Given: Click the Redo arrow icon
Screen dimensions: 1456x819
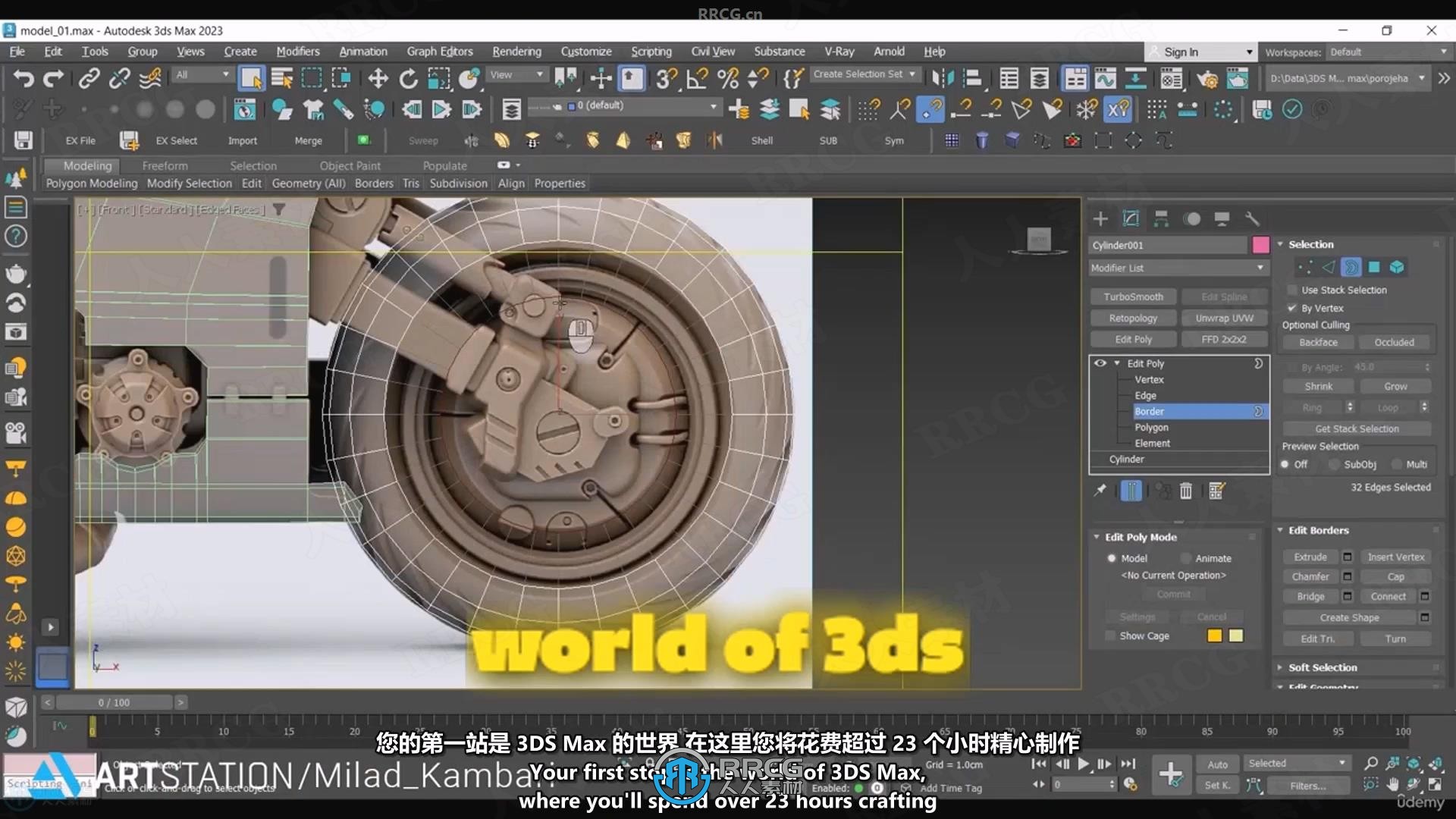Looking at the screenshot, I should coord(54,78).
